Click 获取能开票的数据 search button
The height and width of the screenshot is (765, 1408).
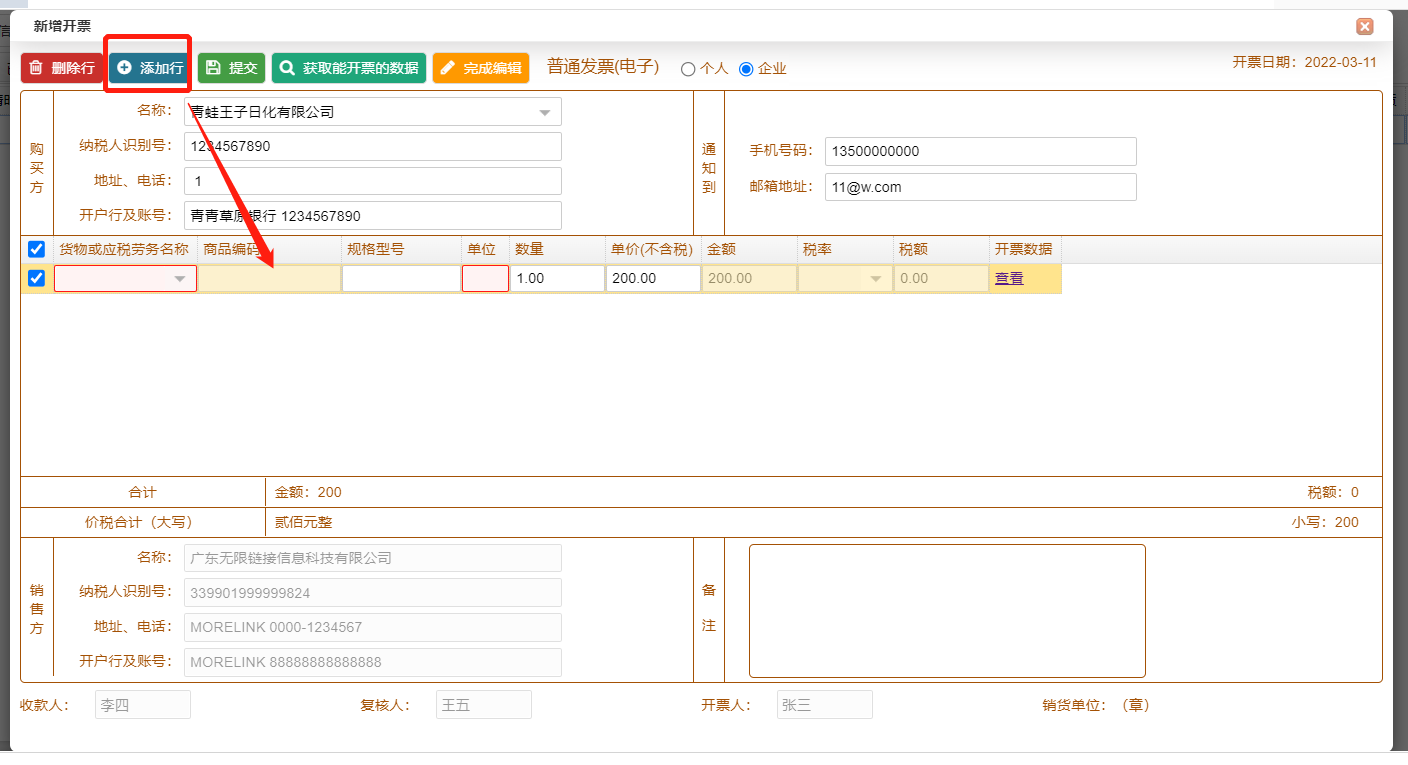point(349,68)
